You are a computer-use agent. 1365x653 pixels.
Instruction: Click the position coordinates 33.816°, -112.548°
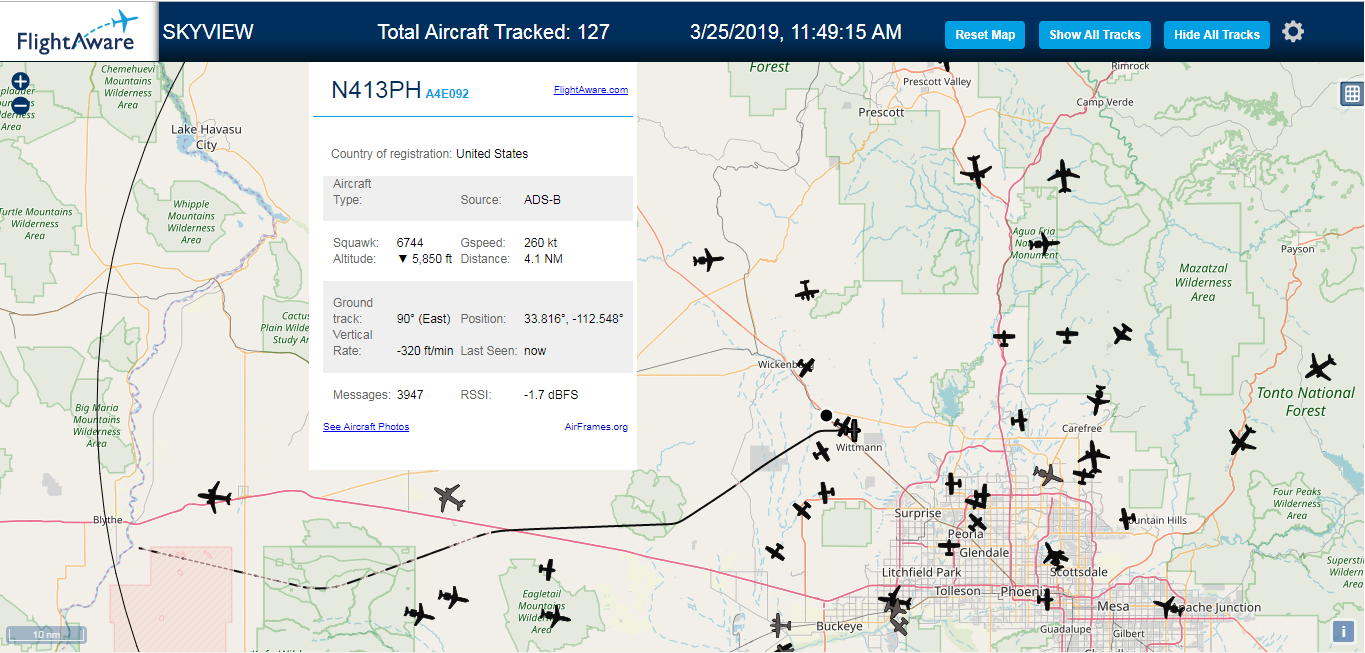click(574, 319)
